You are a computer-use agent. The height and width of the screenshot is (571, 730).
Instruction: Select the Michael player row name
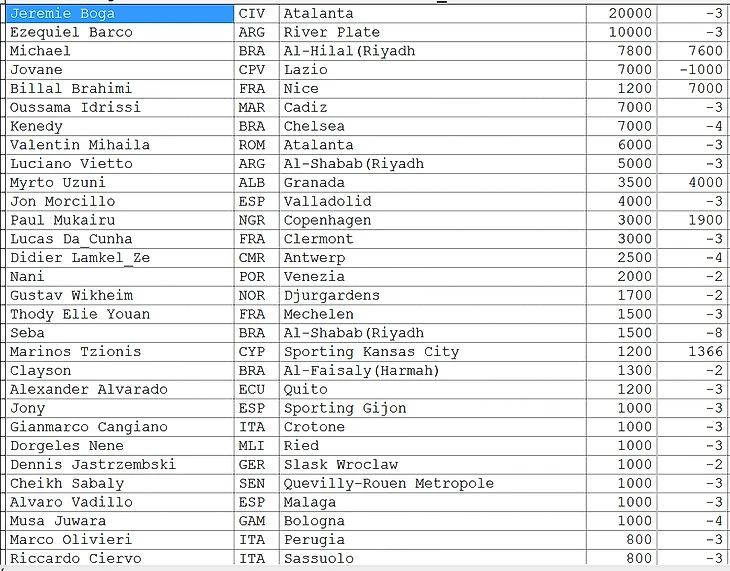click(120, 51)
